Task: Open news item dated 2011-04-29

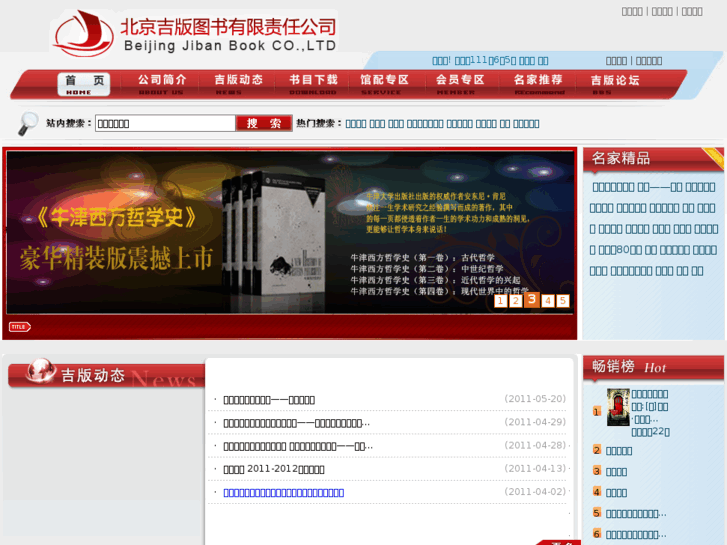Action: coord(297,423)
